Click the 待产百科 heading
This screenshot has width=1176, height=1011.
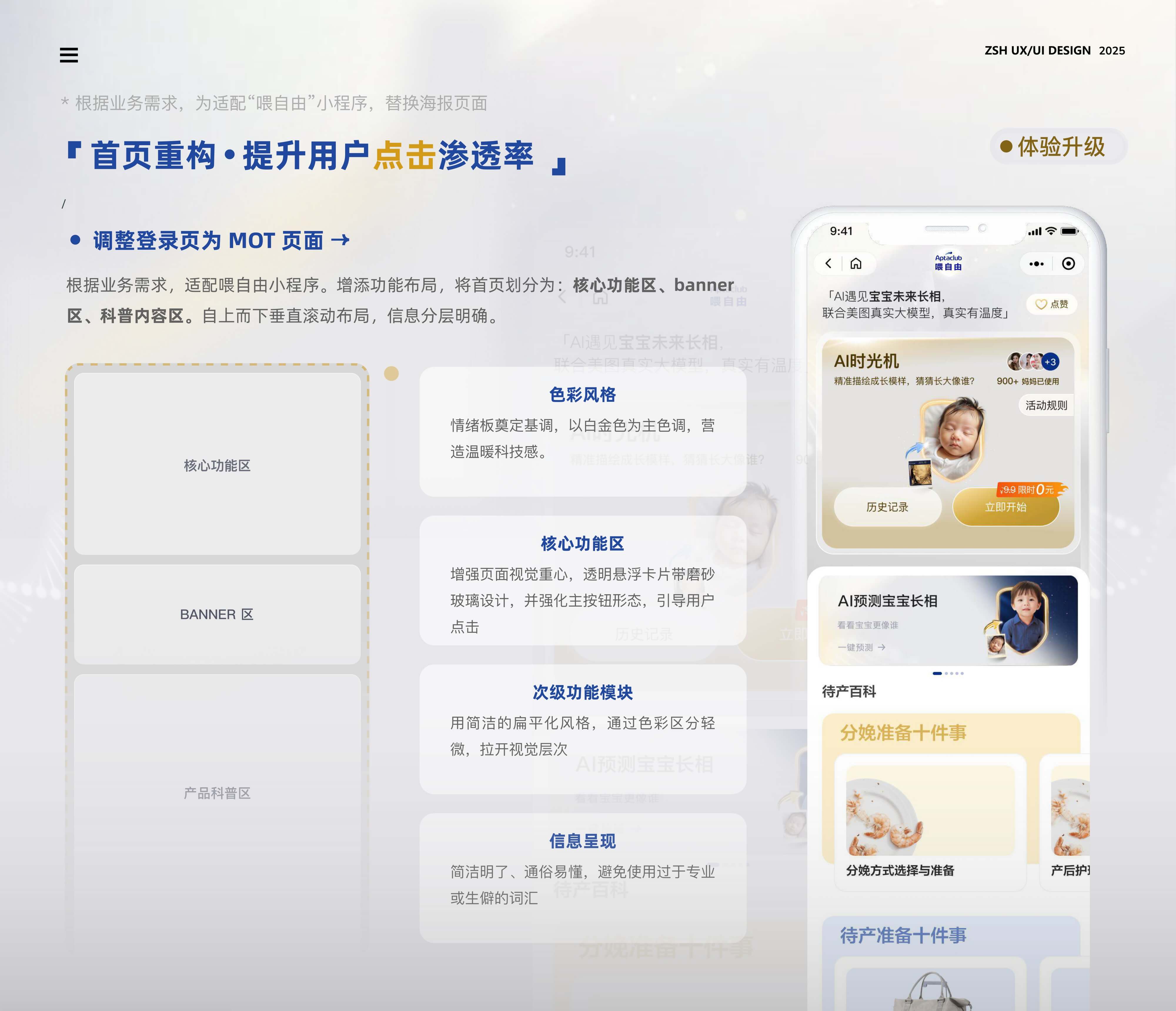pos(849,692)
